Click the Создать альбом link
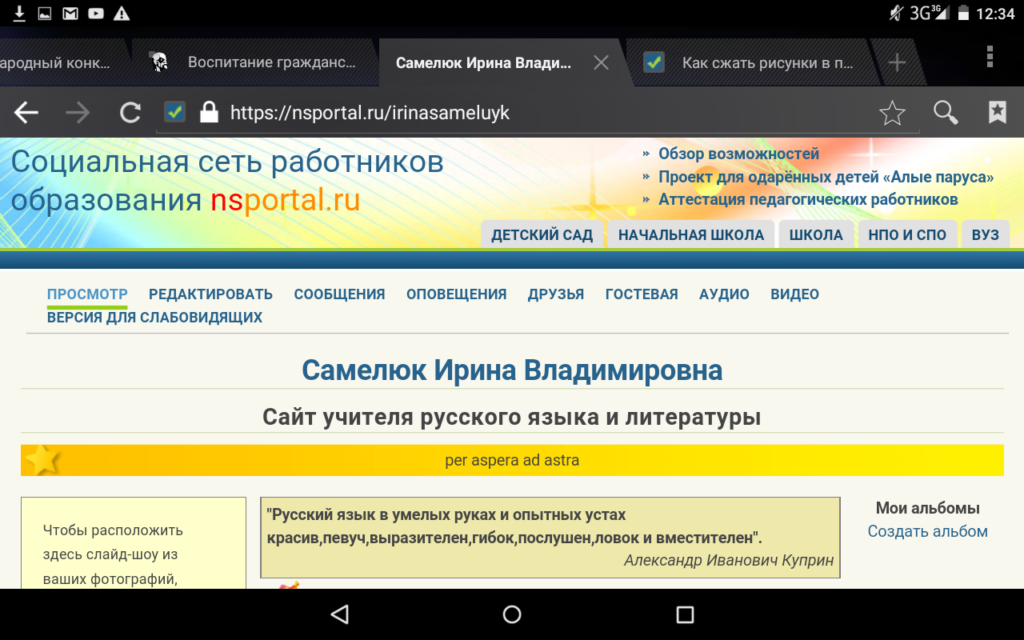 pos(927,531)
